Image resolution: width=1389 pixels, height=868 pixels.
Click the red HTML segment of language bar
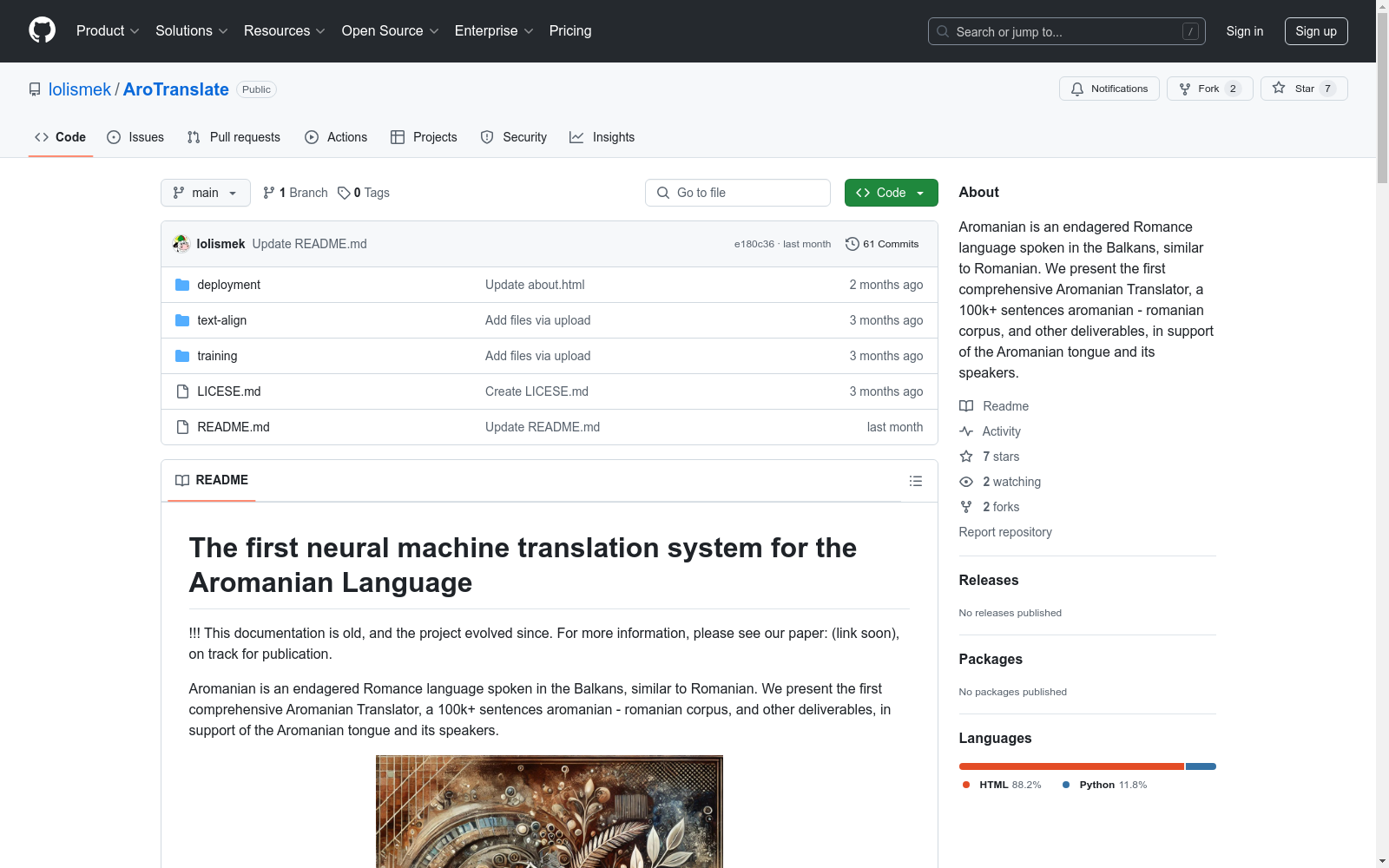(x=1072, y=766)
